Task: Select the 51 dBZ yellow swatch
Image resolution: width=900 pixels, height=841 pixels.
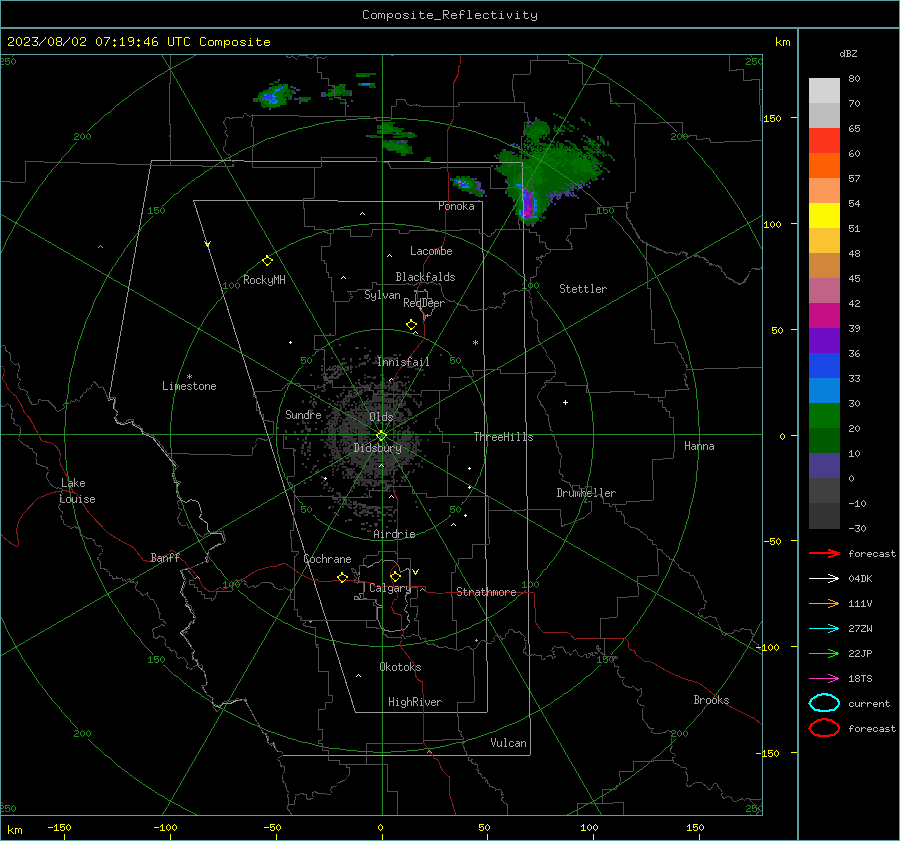Action: pos(824,215)
